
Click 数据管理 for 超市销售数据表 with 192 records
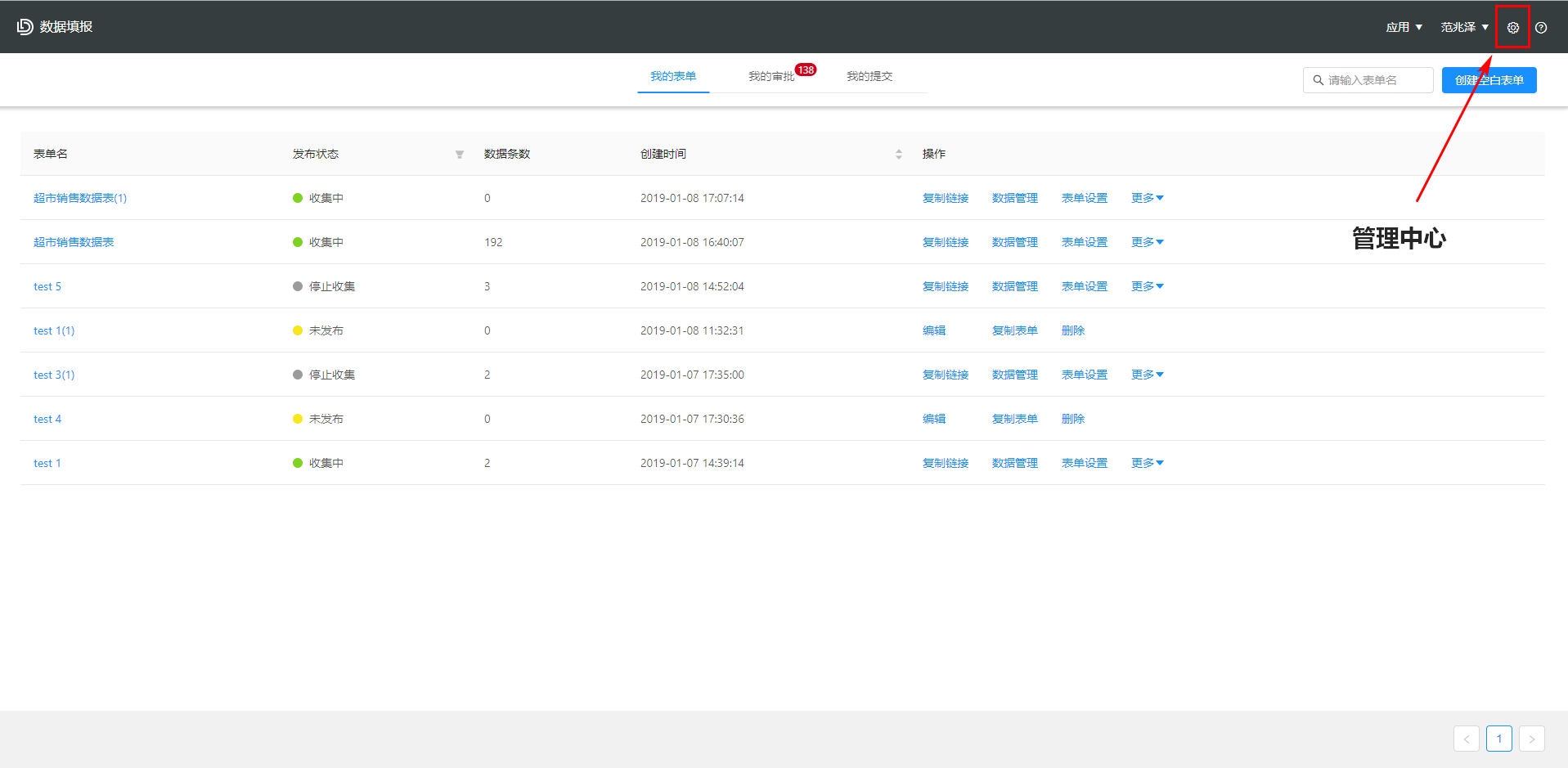pyautogui.click(x=1015, y=242)
